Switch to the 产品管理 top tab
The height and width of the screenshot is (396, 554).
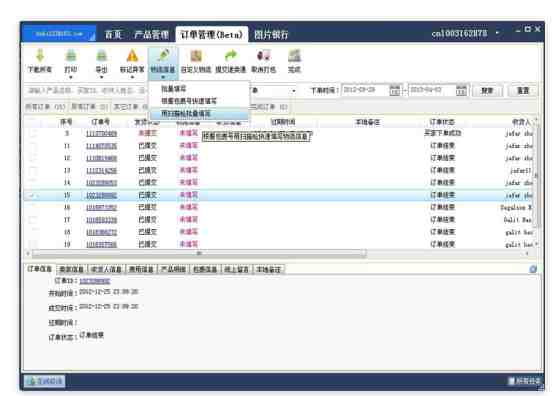tap(151, 35)
